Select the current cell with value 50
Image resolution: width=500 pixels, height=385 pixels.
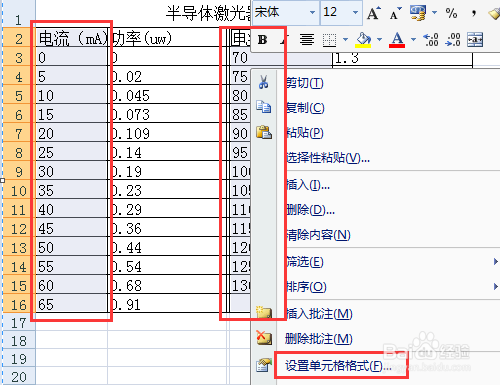(x=72, y=247)
